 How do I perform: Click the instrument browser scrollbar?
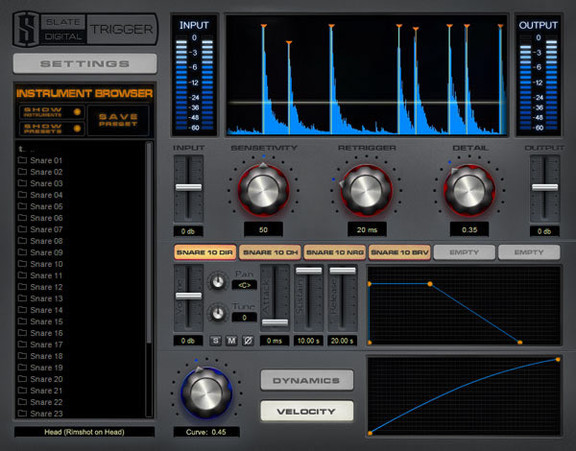(x=149, y=242)
